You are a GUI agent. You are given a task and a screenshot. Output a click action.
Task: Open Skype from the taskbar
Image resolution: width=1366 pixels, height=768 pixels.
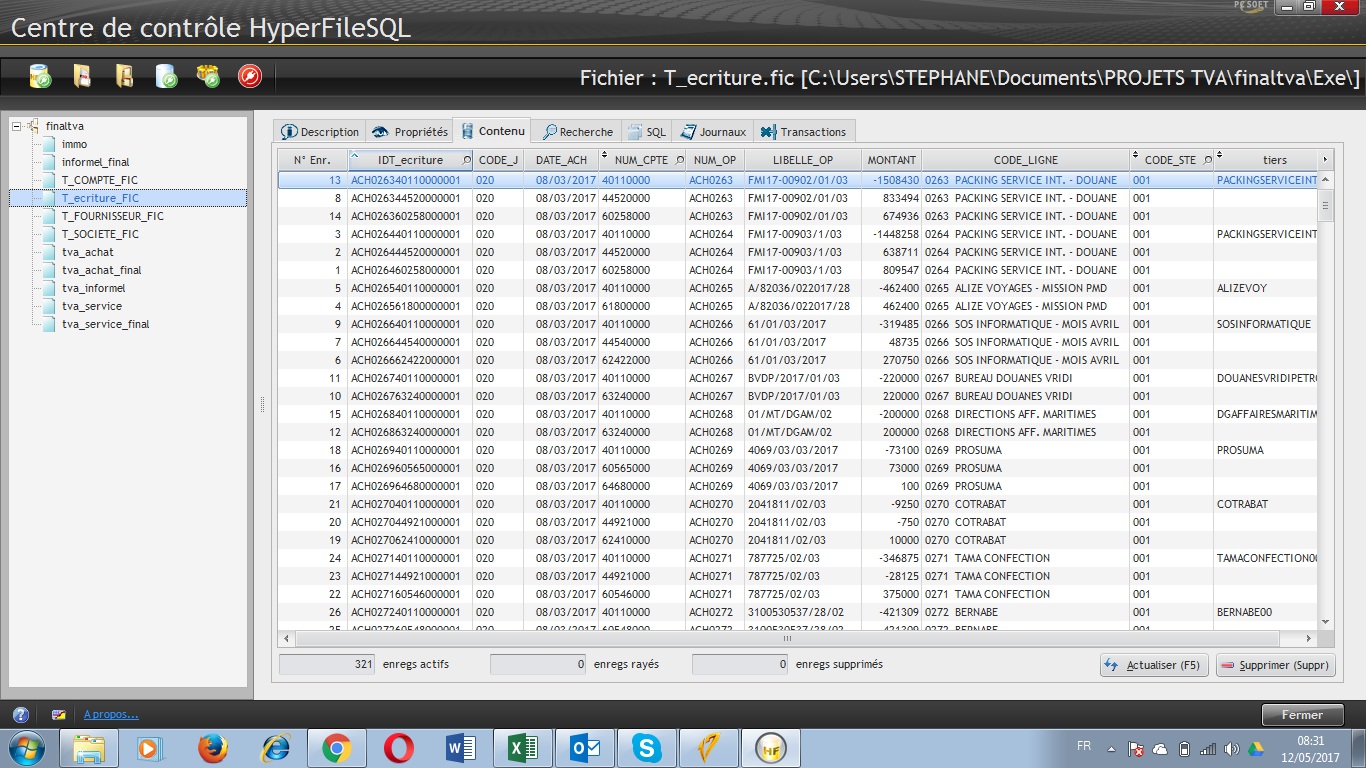coord(646,747)
